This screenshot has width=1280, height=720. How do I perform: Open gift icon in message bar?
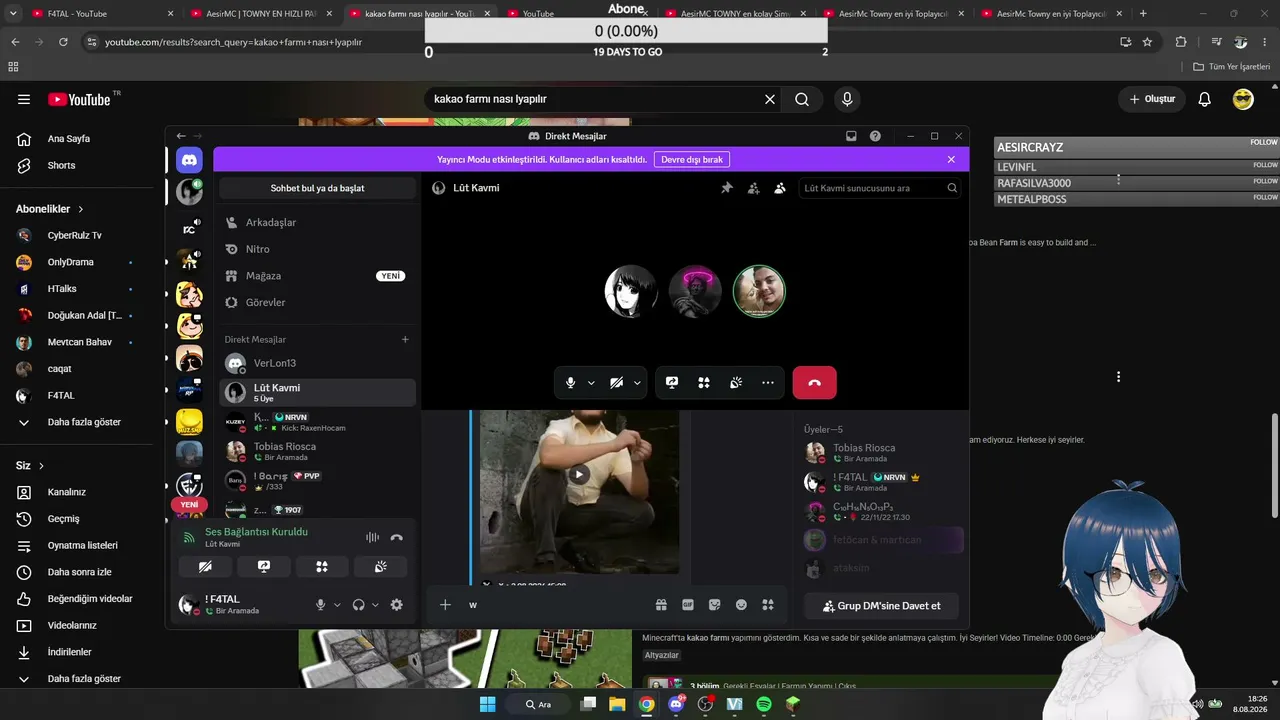pyautogui.click(x=661, y=605)
